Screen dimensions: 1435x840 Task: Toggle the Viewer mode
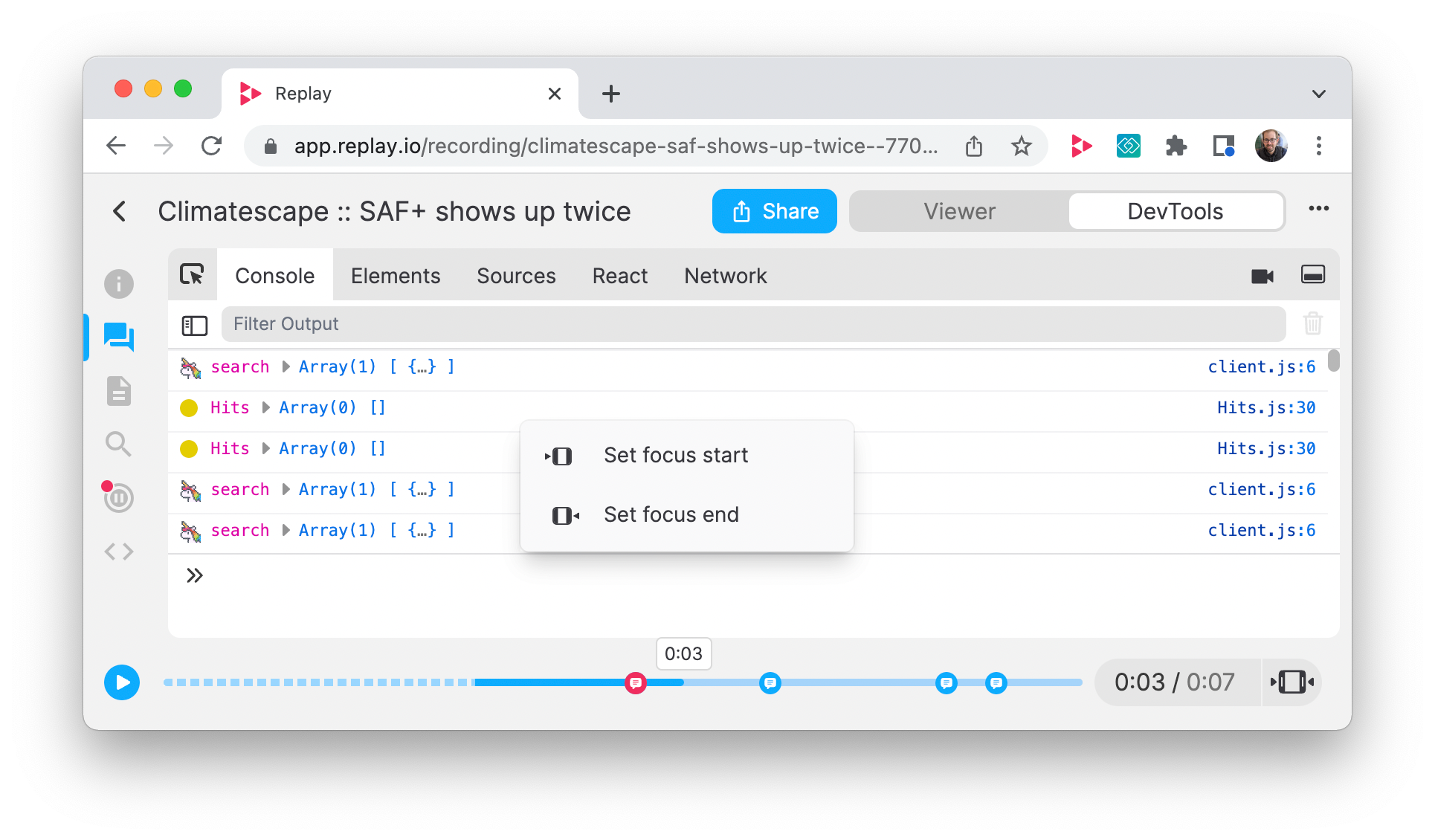[x=957, y=210]
